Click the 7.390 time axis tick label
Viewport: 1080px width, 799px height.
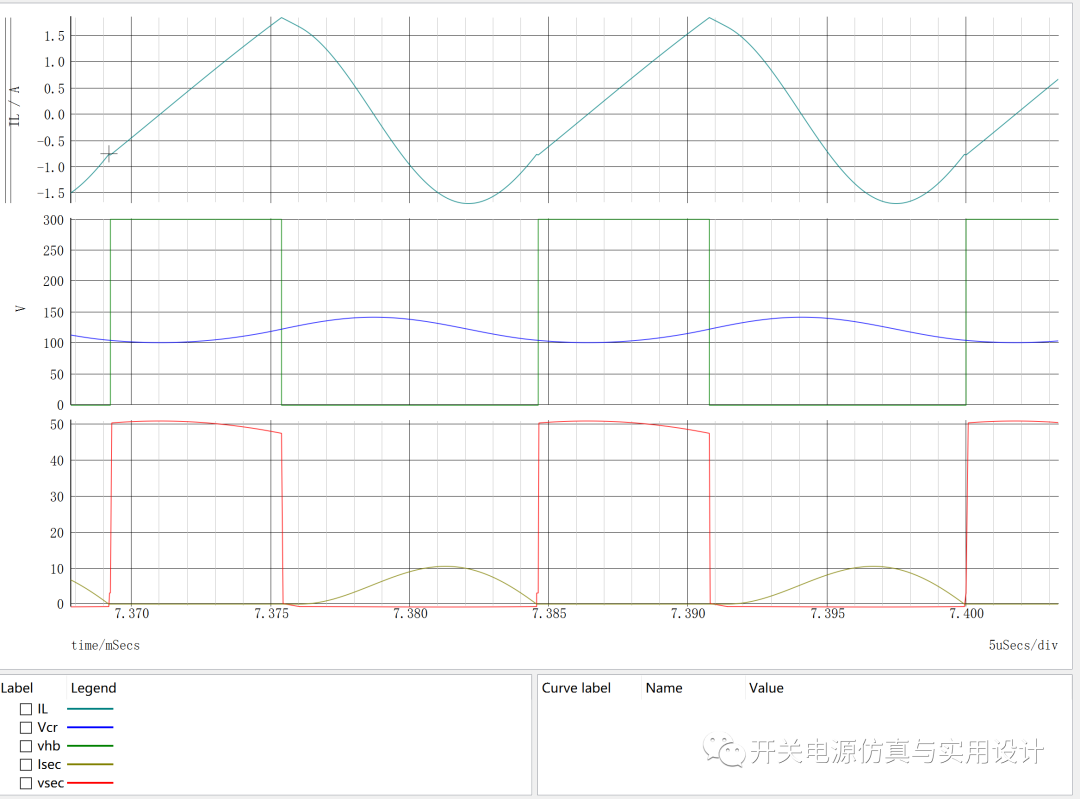pyautogui.click(x=688, y=614)
